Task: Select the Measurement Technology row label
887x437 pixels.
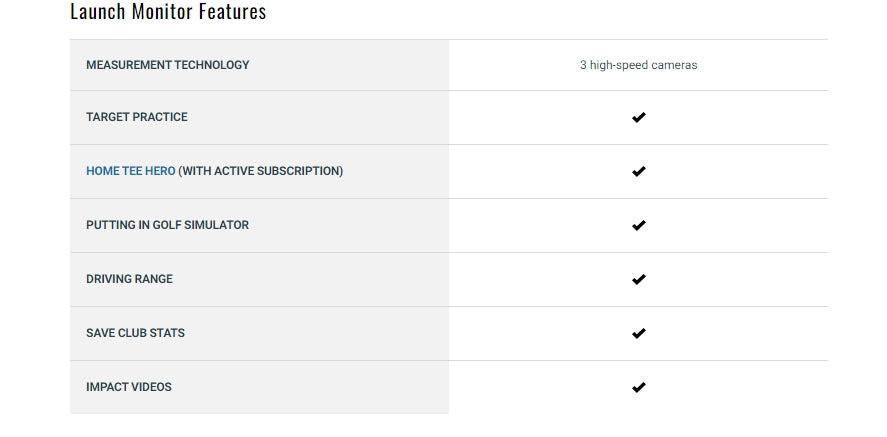Action: click(167, 65)
